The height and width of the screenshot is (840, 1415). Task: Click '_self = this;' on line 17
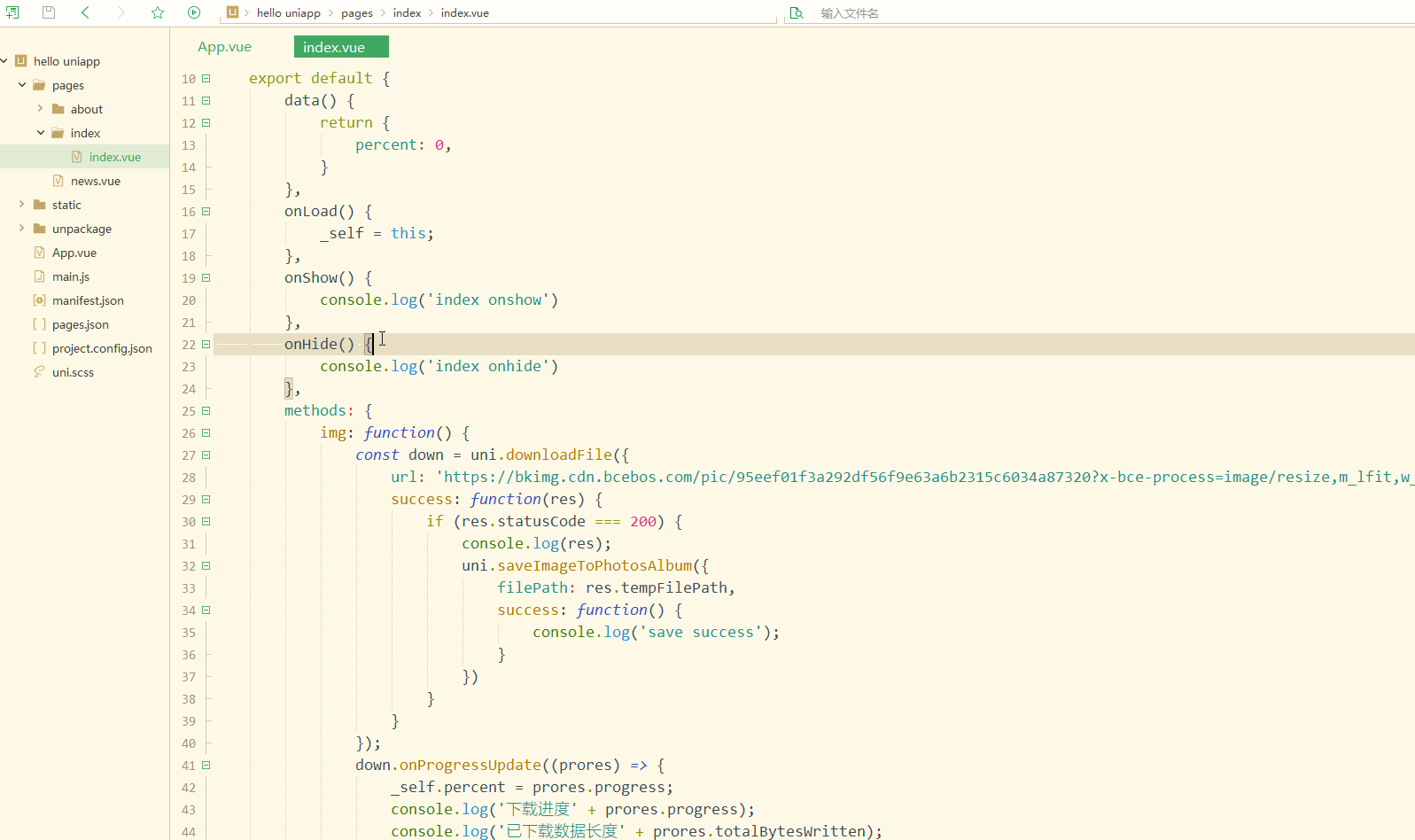click(x=377, y=233)
